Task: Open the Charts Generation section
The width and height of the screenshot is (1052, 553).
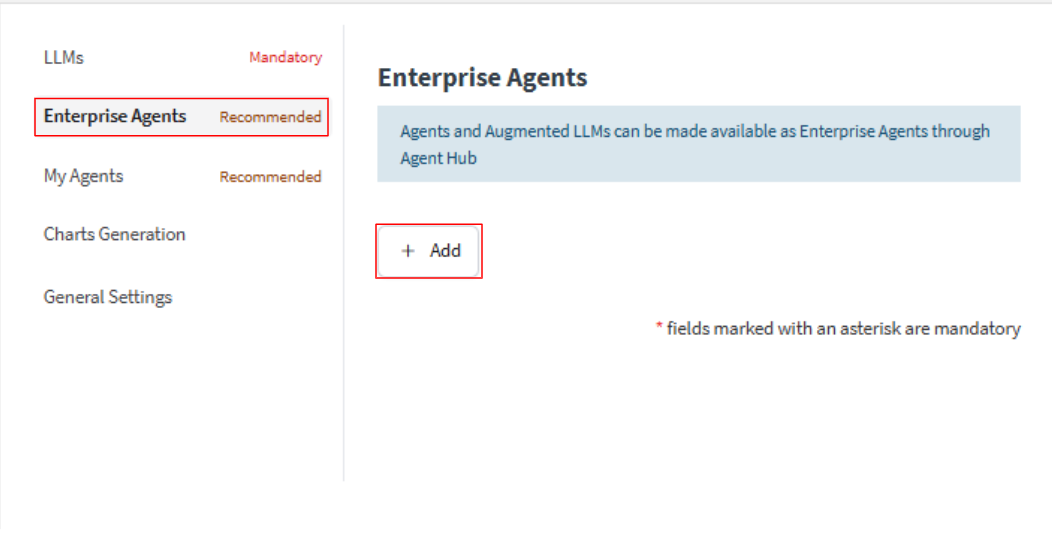Action: tap(115, 234)
